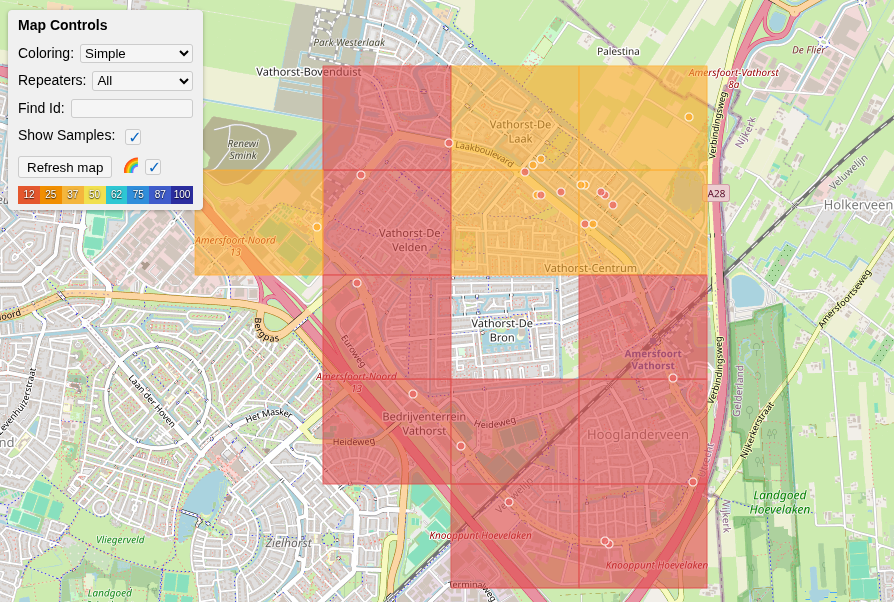Click the rainbow legend icon
Image resolution: width=894 pixels, height=602 pixels.
[131, 166]
